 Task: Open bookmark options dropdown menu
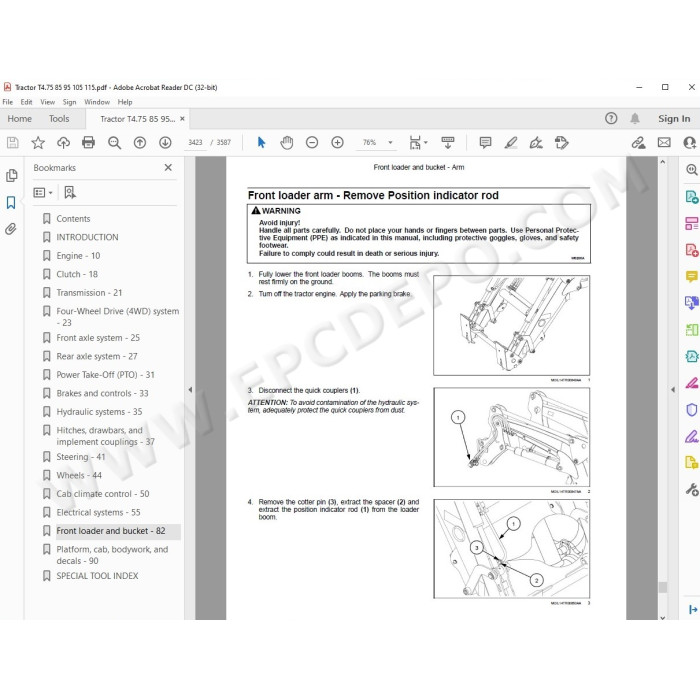point(43,192)
